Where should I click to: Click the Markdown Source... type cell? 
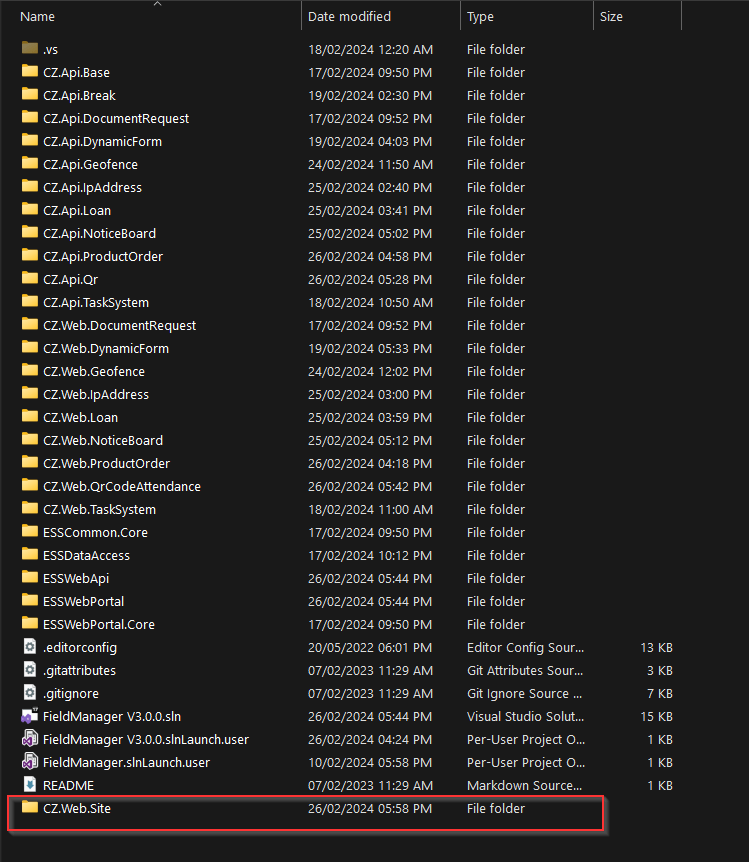tap(525, 786)
